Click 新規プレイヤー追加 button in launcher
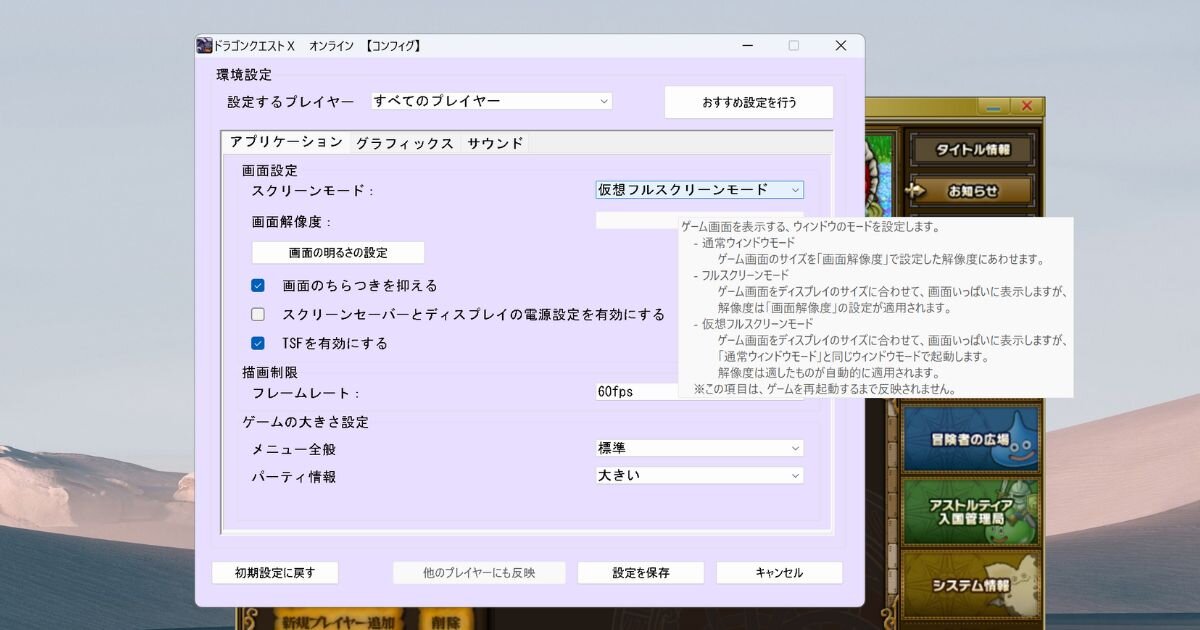The height and width of the screenshot is (630, 1200). point(338,622)
